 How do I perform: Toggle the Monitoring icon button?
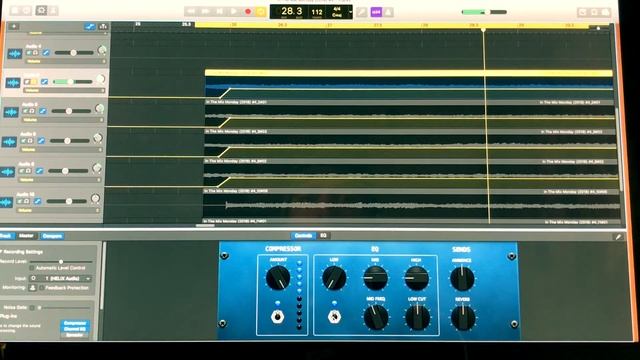33,288
